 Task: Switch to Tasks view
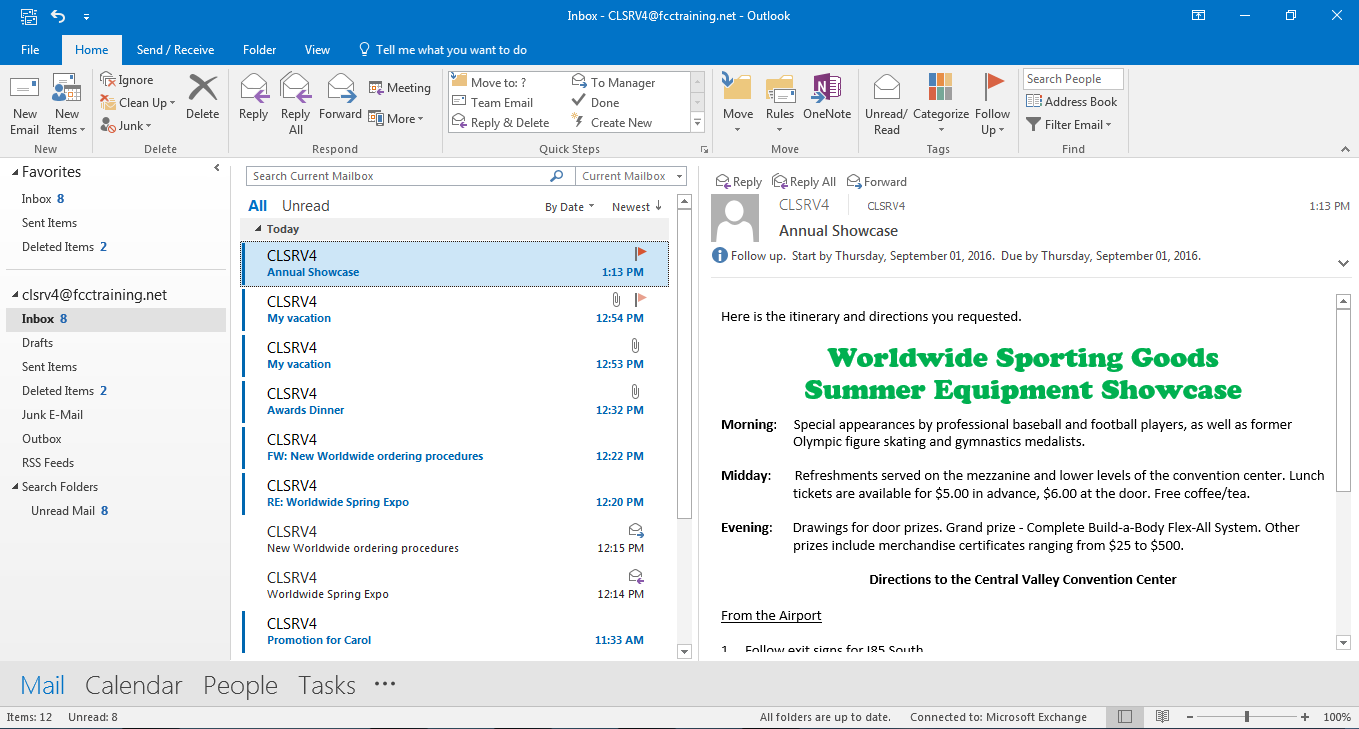coord(327,685)
